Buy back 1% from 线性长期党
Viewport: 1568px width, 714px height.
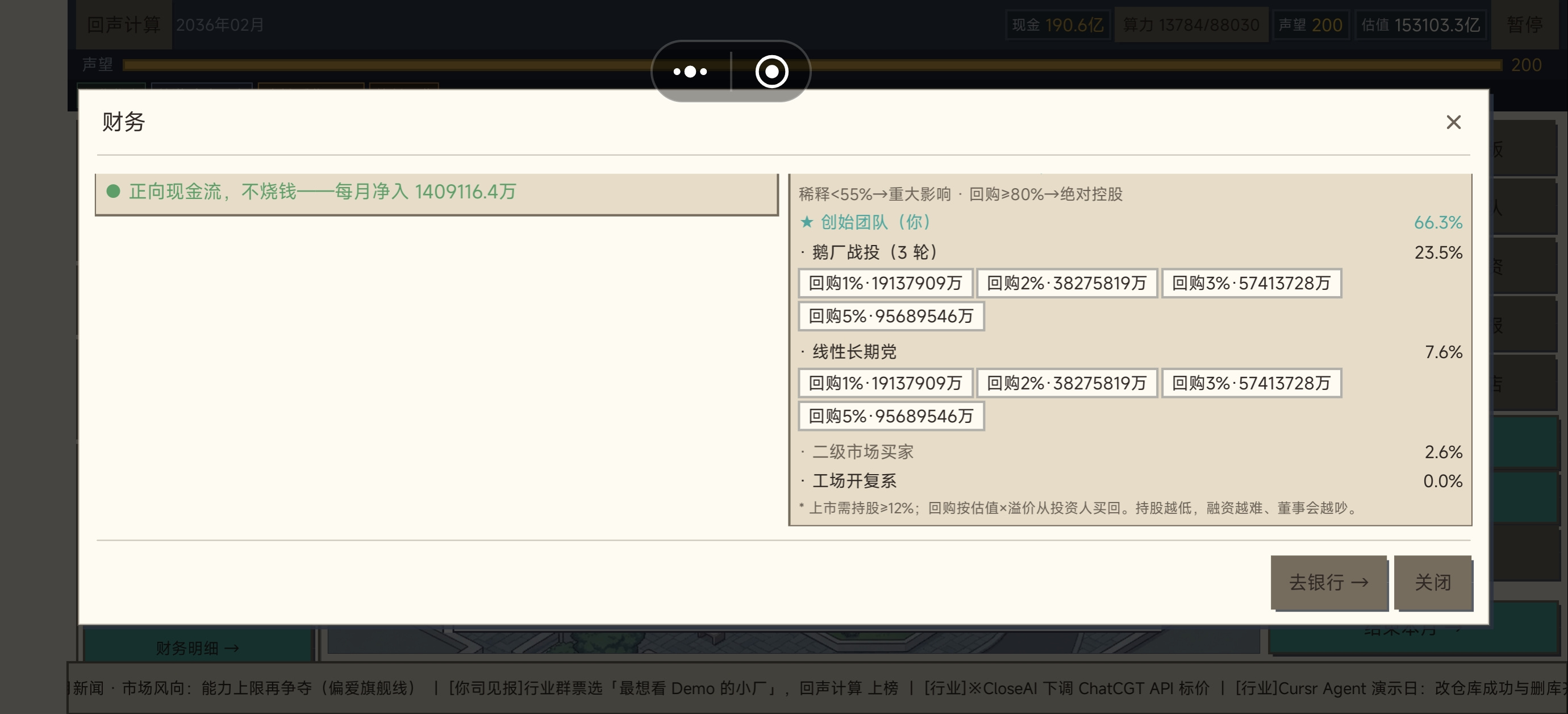click(885, 383)
